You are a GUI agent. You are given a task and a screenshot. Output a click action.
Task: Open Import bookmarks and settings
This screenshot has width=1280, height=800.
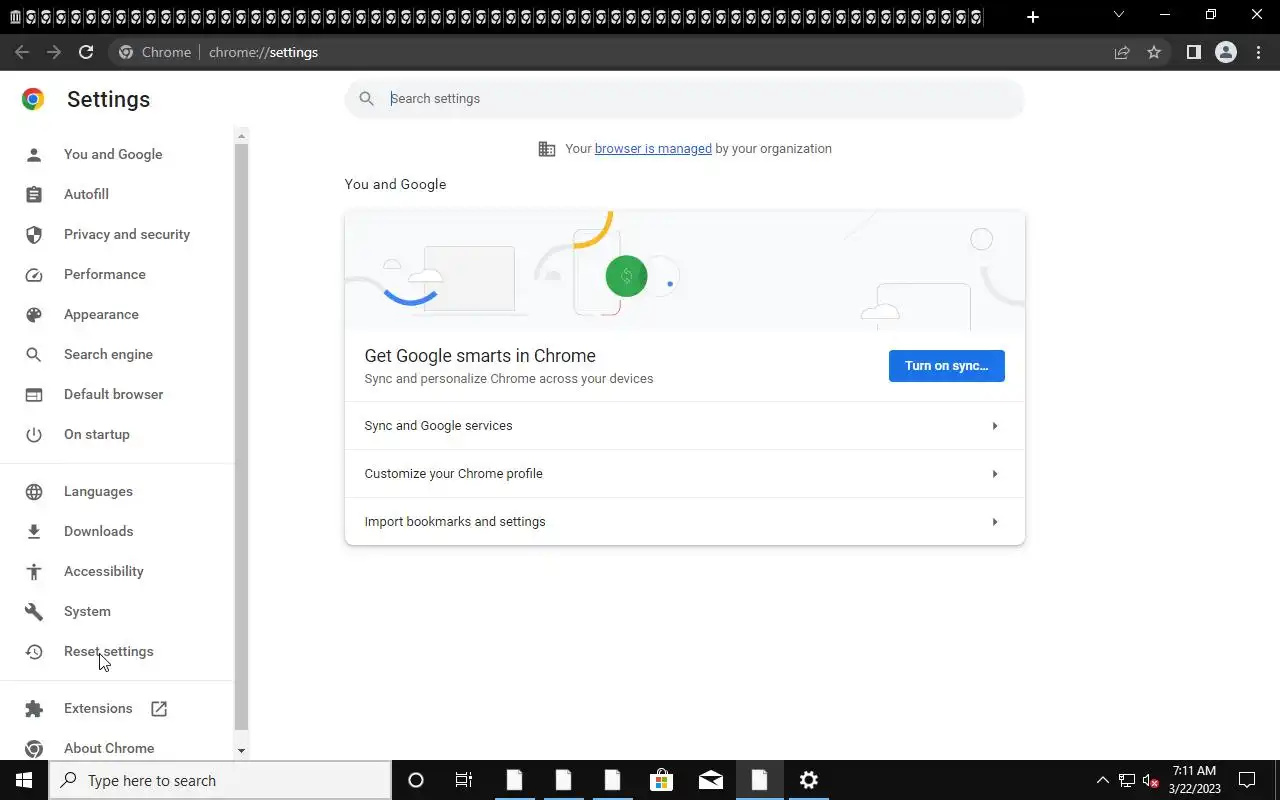[685, 522]
